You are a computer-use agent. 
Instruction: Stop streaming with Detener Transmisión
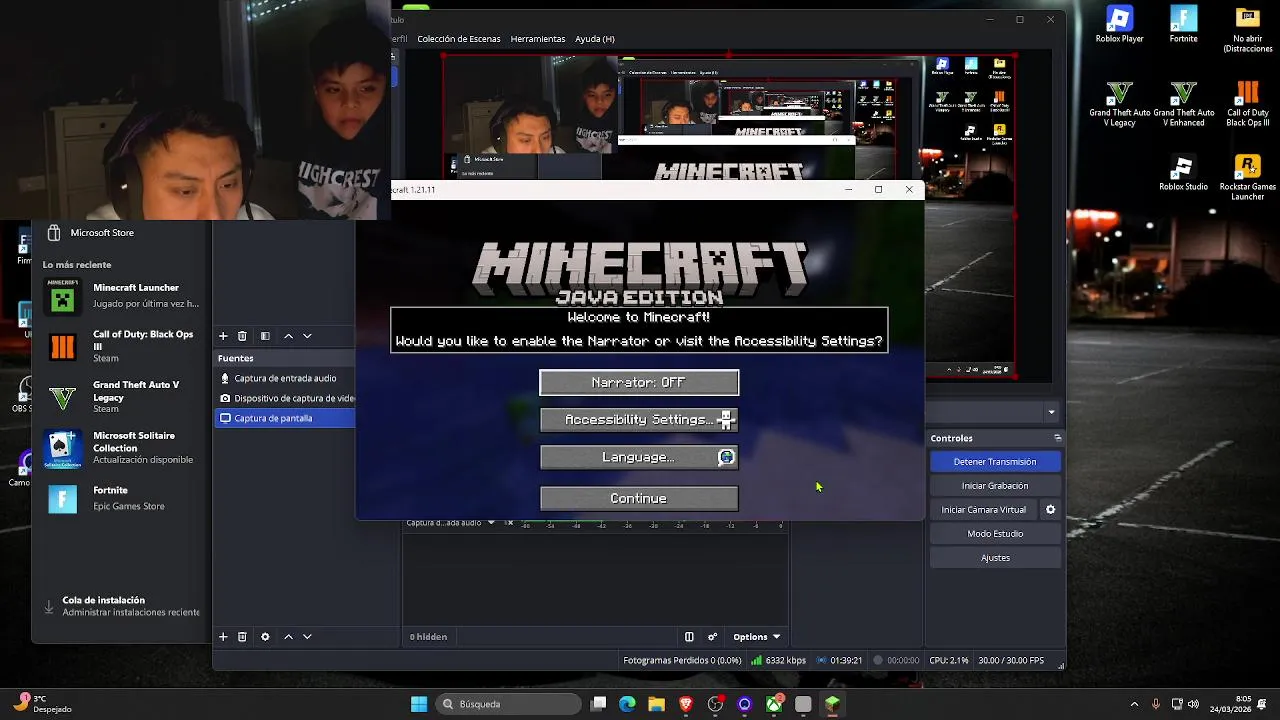click(x=995, y=462)
